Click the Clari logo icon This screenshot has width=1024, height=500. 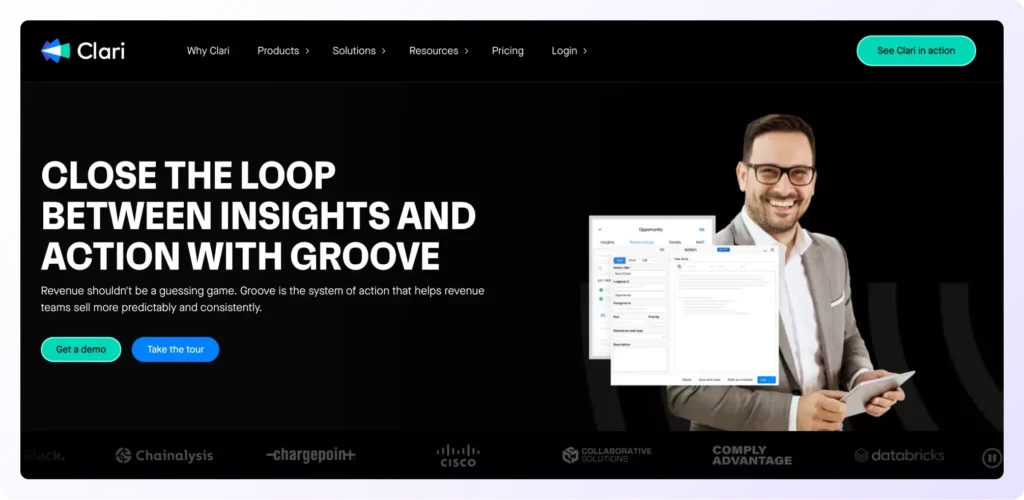[56, 51]
